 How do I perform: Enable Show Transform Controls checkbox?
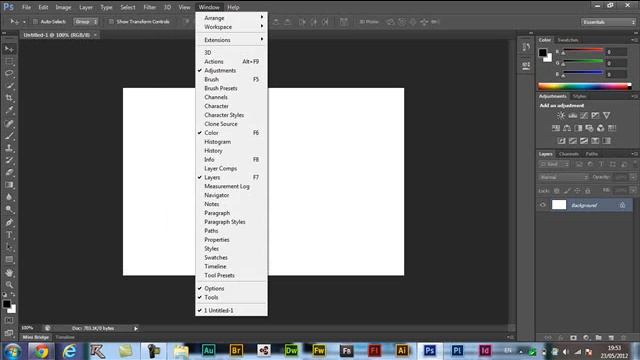111,22
